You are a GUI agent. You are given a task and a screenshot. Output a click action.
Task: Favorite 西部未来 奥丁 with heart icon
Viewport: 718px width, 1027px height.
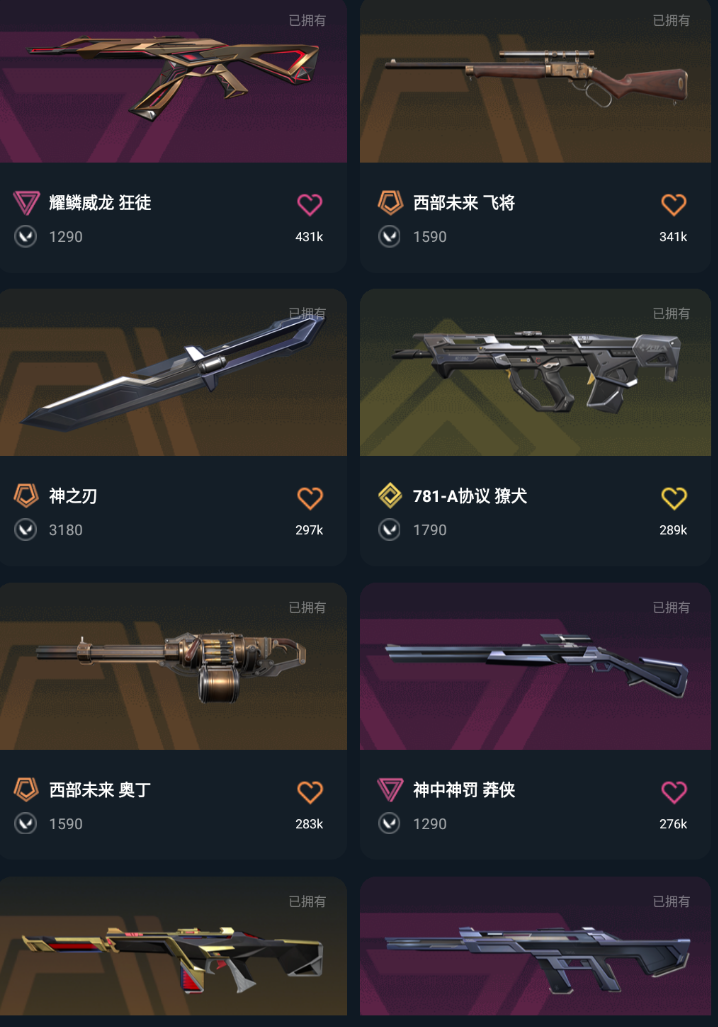(x=309, y=792)
